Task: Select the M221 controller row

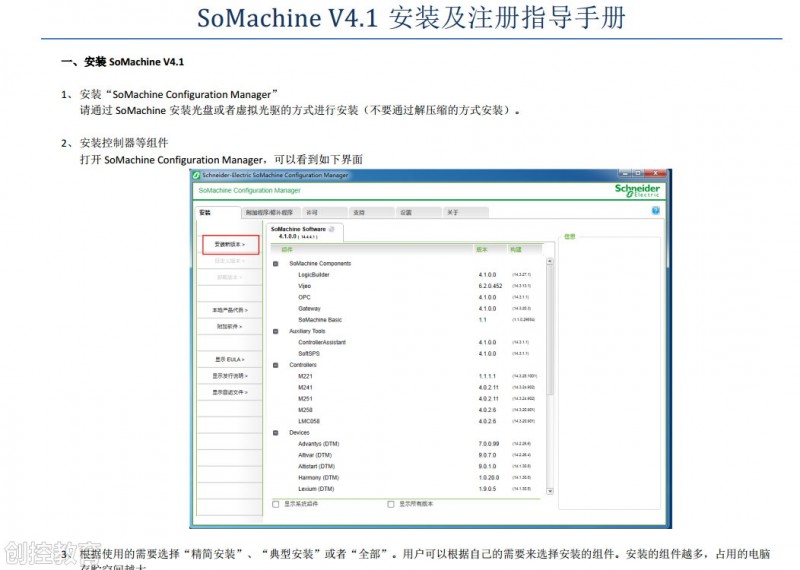Action: [408, 377]
